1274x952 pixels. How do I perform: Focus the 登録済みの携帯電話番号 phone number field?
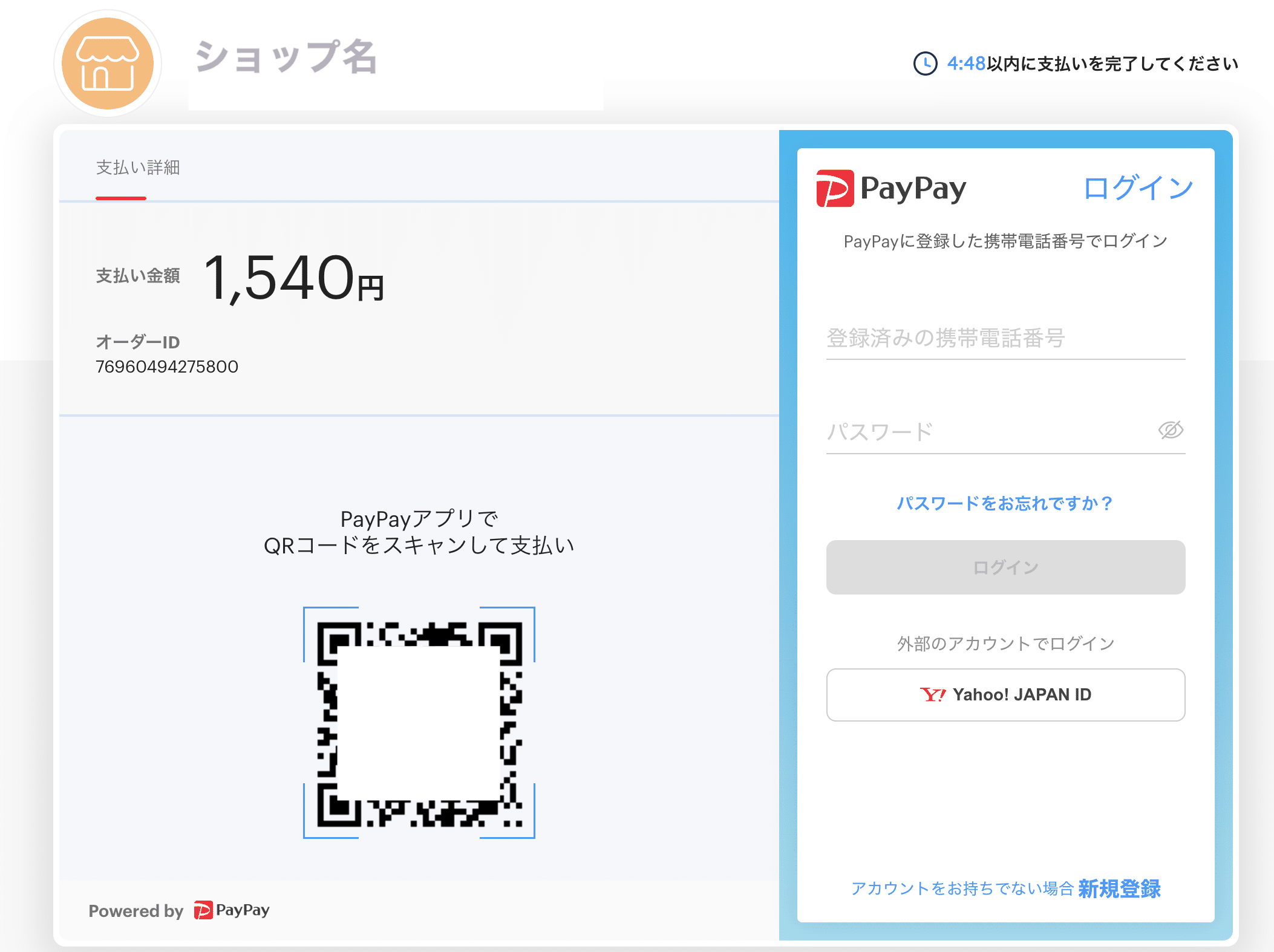tap(1005, 338)
